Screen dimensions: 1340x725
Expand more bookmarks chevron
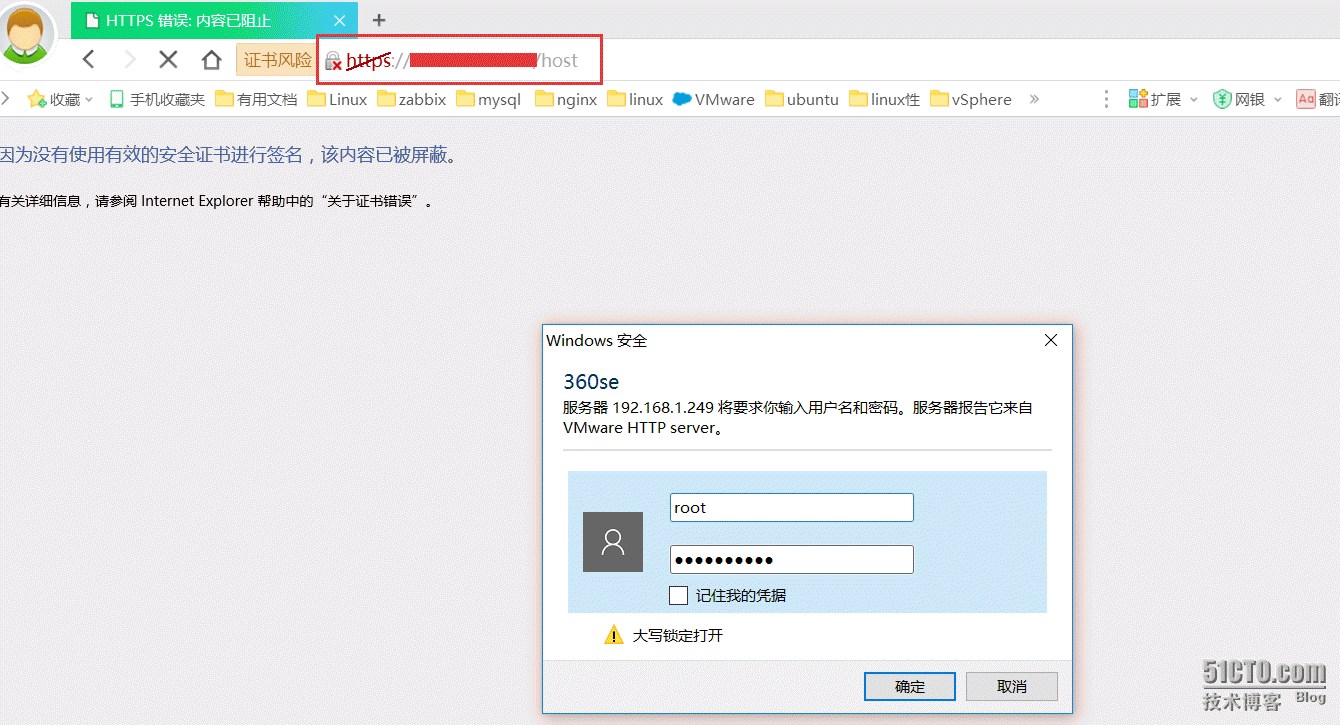point(1034,99)
